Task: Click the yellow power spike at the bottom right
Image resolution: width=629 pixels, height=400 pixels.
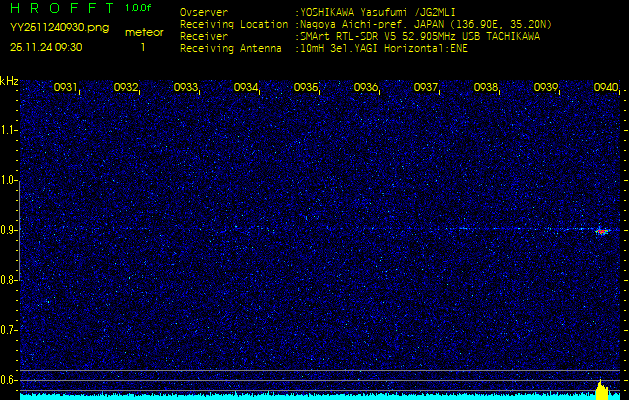Action: click(601, 390)
